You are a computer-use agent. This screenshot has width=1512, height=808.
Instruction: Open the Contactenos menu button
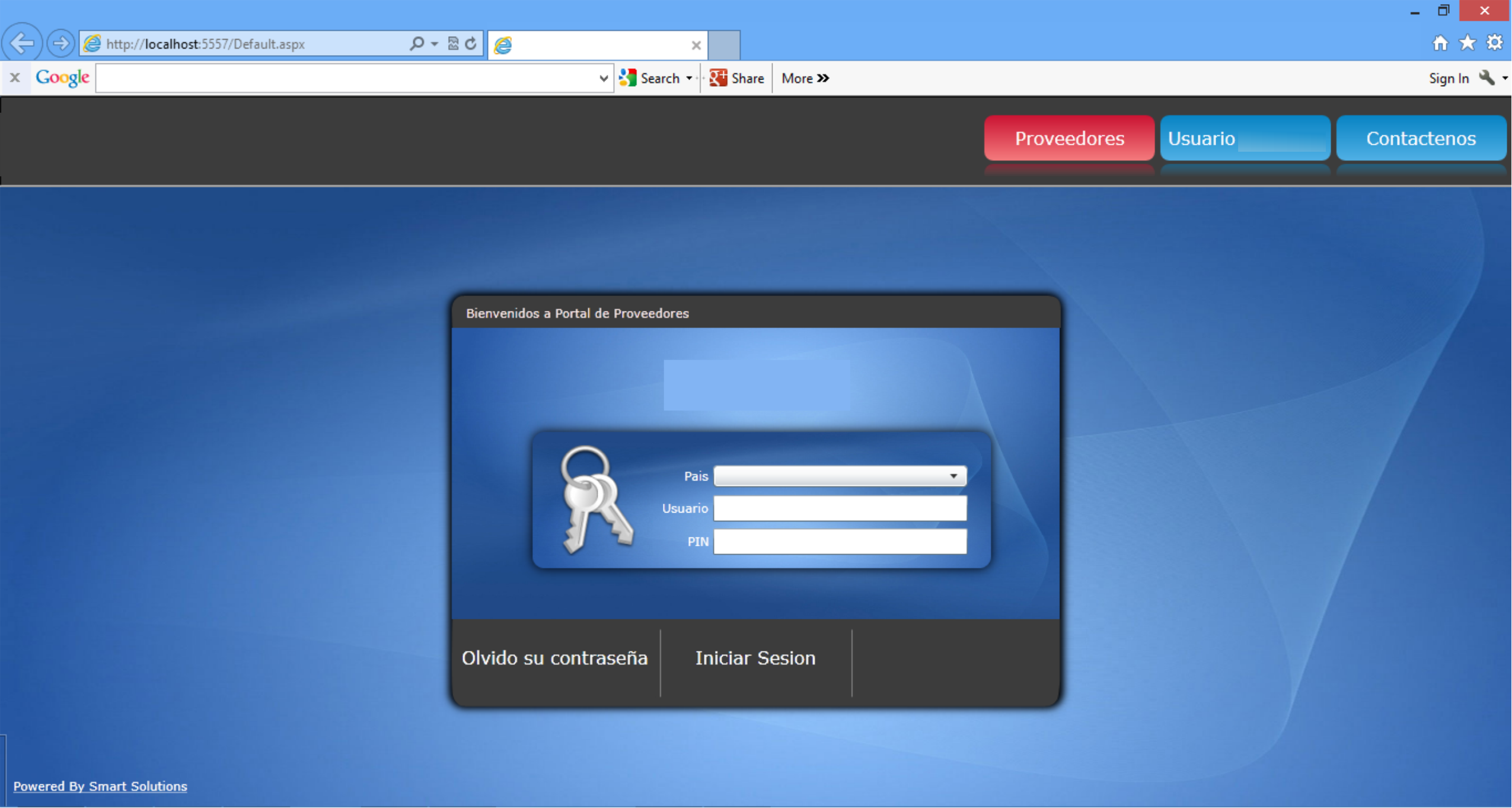click(1421, 138)
